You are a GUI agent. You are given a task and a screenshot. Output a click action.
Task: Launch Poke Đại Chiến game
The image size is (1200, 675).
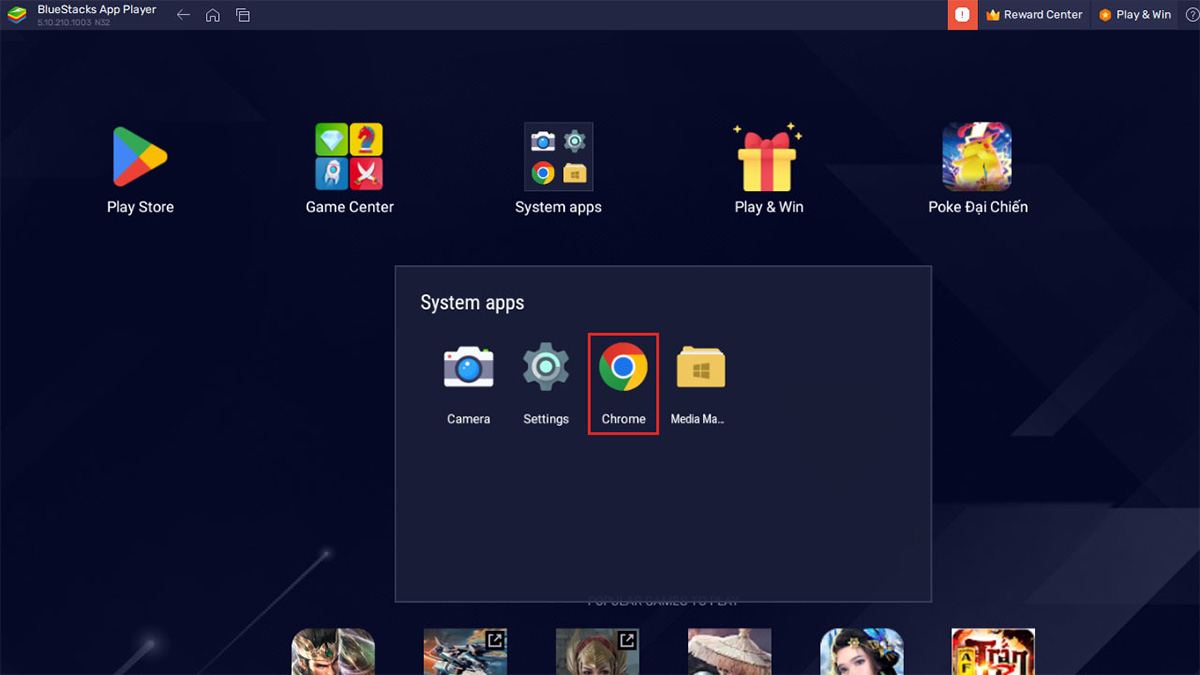977,158
